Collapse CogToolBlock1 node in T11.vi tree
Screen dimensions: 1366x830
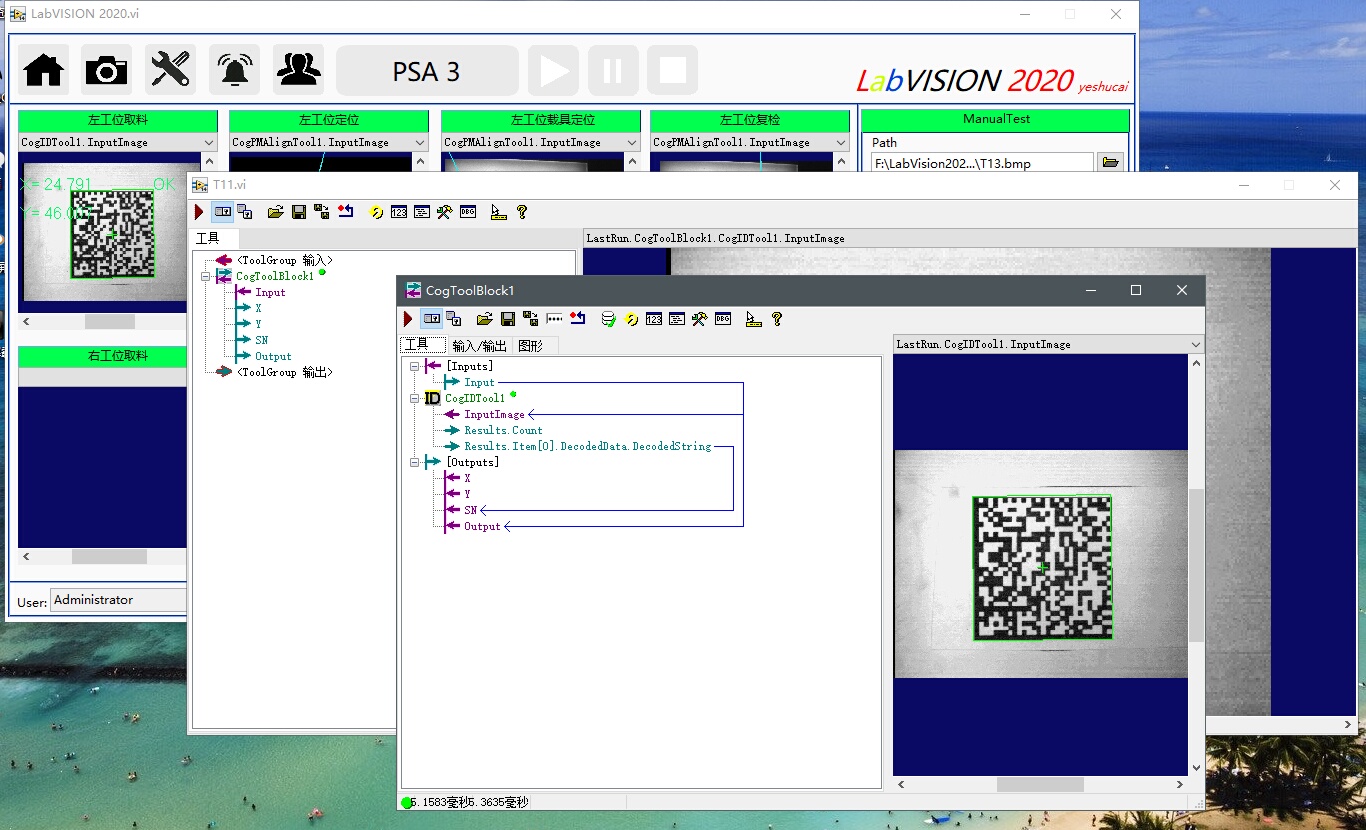click(x=206, y=276)
